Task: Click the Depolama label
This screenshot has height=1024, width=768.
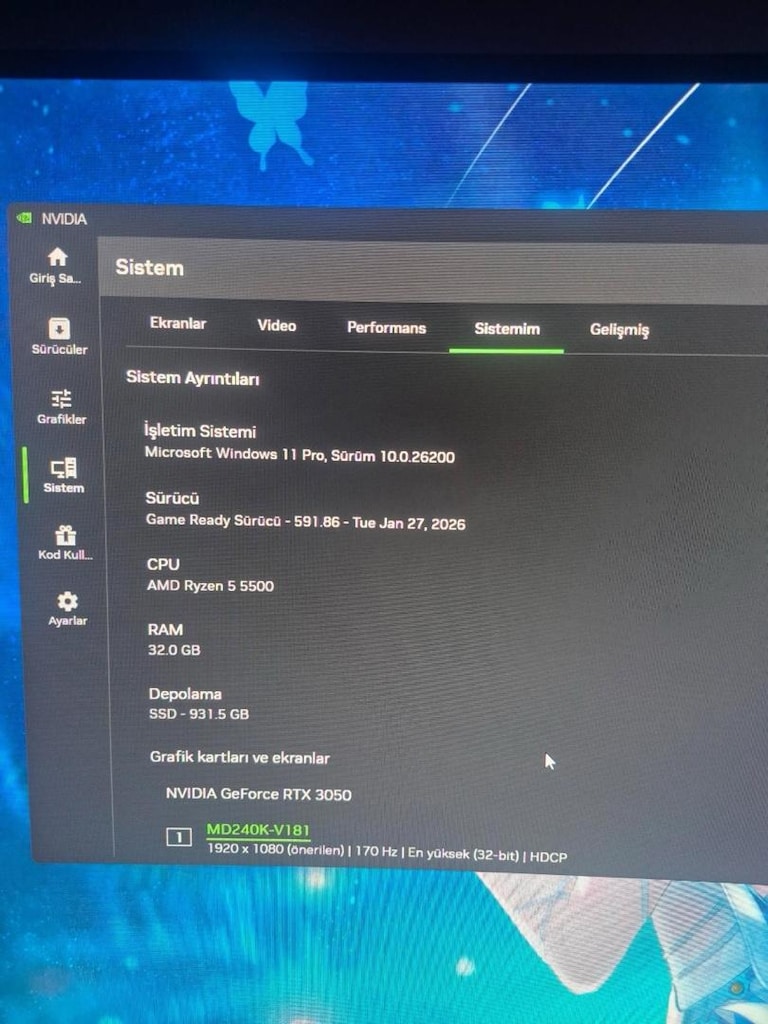Action: tap(185, 694)
